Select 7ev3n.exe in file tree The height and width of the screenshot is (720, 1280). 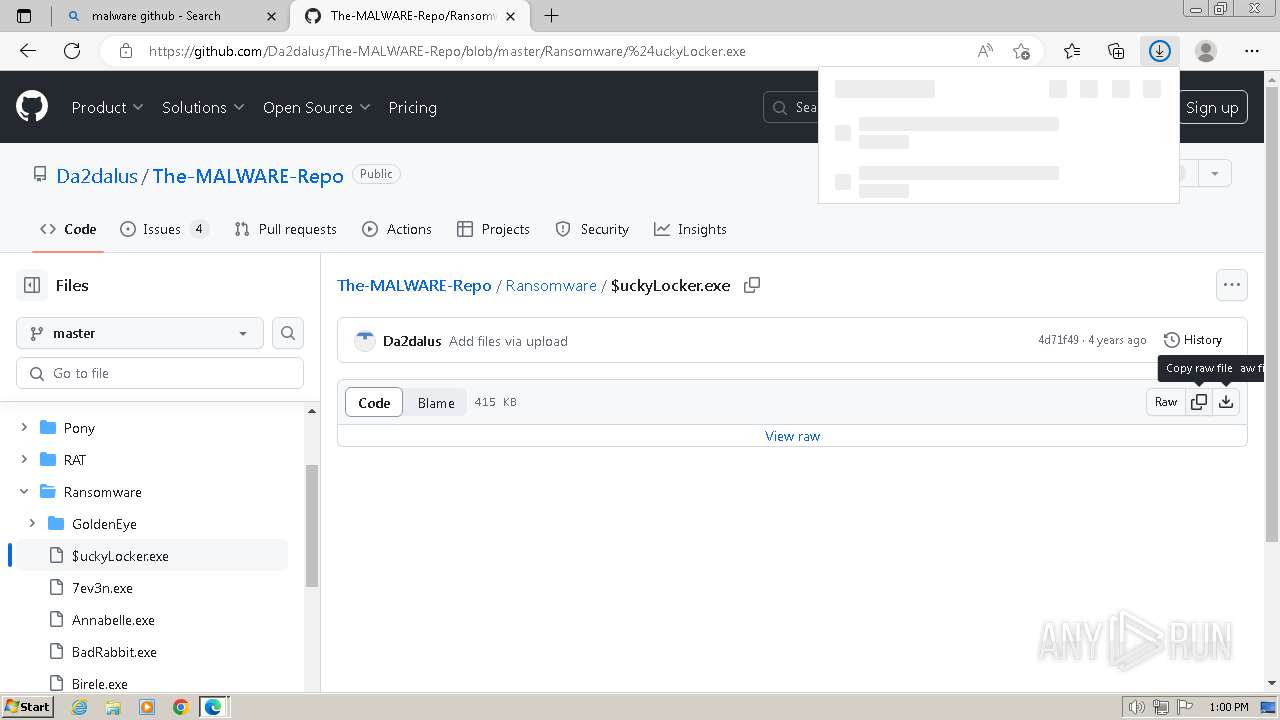tap(102, 588)
